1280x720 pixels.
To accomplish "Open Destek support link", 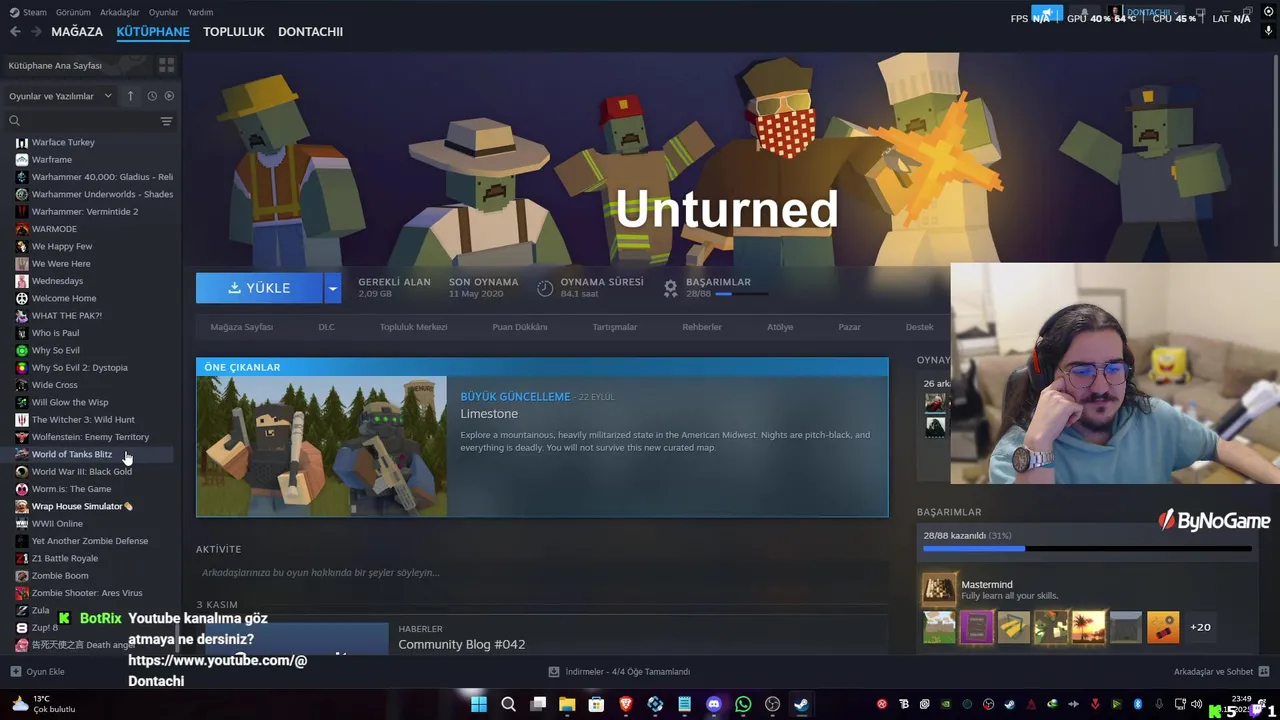I will tap(919, 327).
